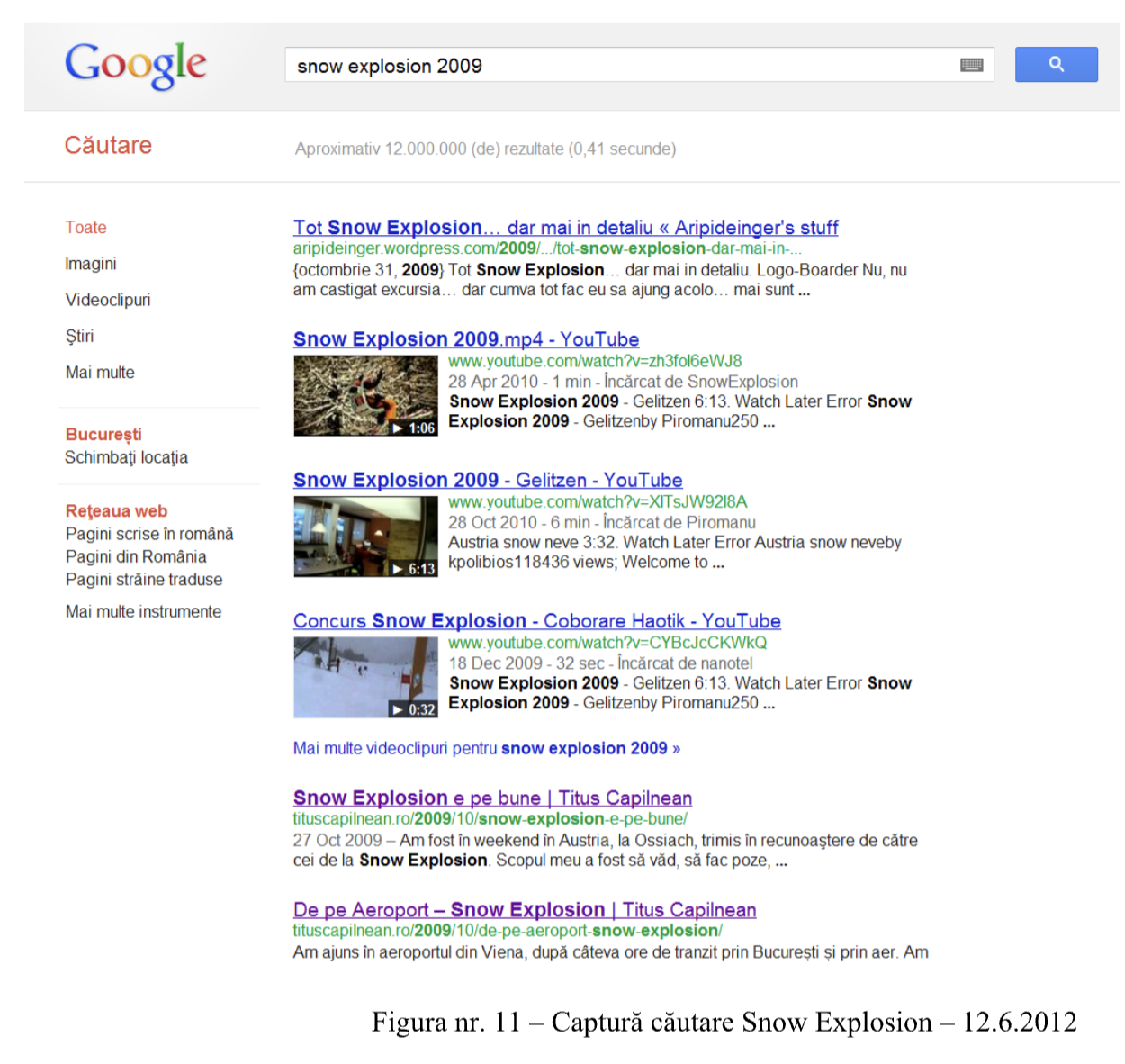Click the Figura nr. 11 caption text

(x=724, y=1022)
